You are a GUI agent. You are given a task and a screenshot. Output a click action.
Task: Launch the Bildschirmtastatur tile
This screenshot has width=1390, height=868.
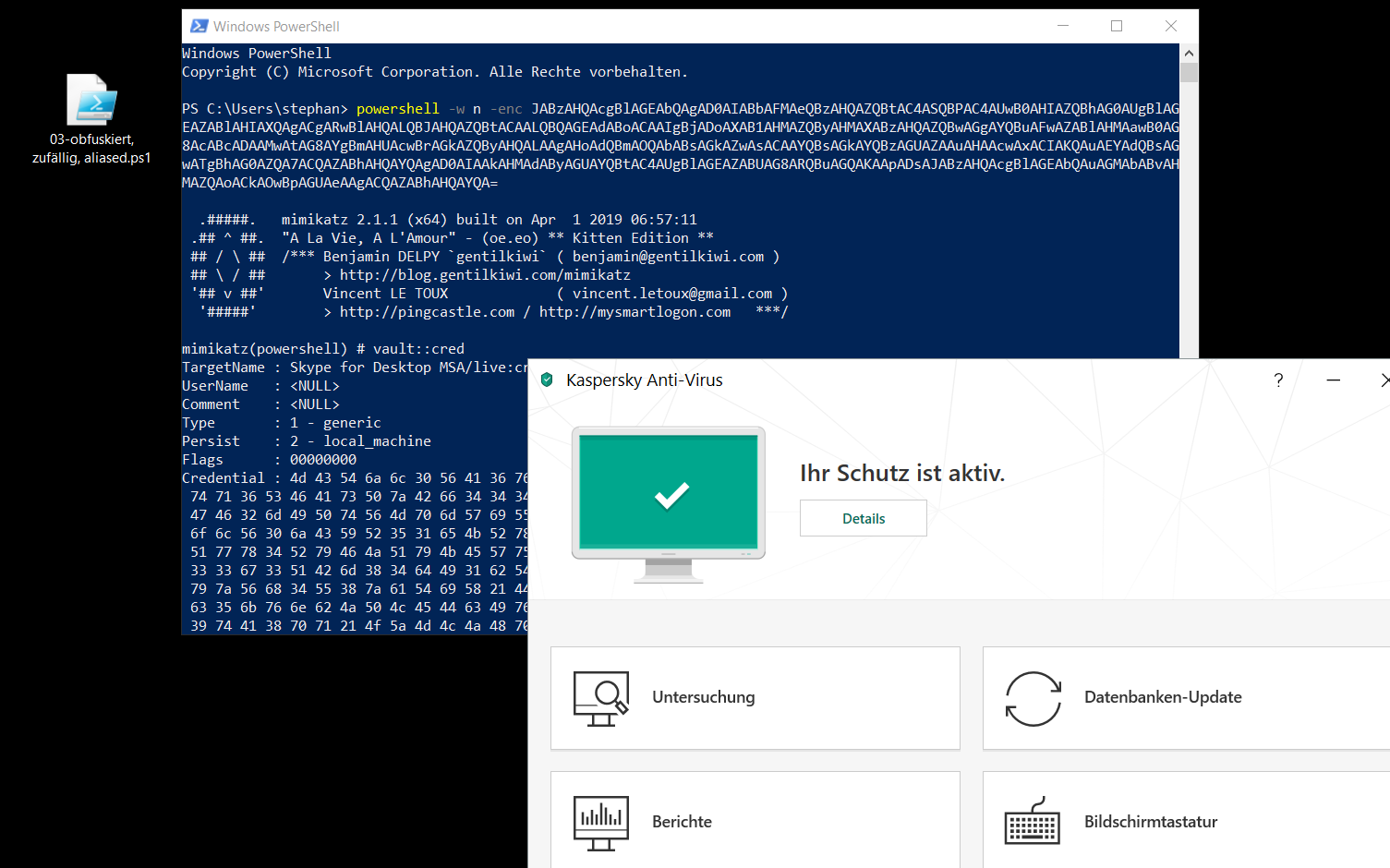click(x=1186, y=820)
